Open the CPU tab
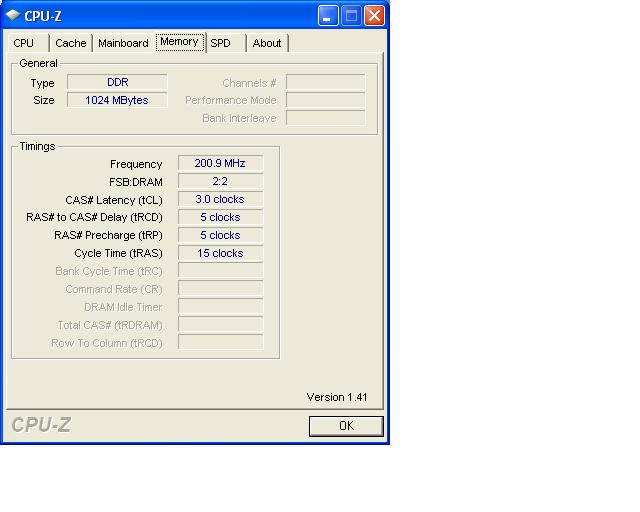This screenshot has width=640, height=512. pyautogui.click(x=24, y=43)
